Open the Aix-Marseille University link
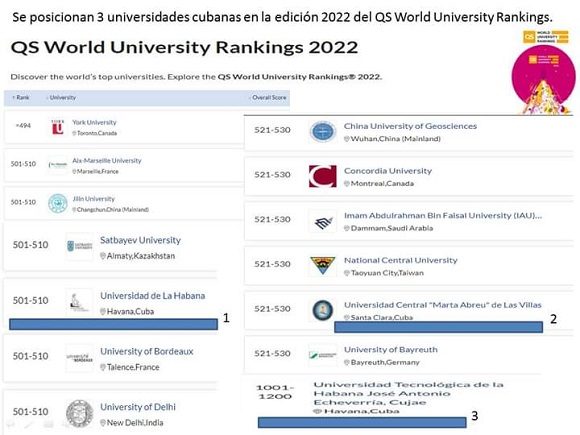The image size is (580, 435). (107, 161)
